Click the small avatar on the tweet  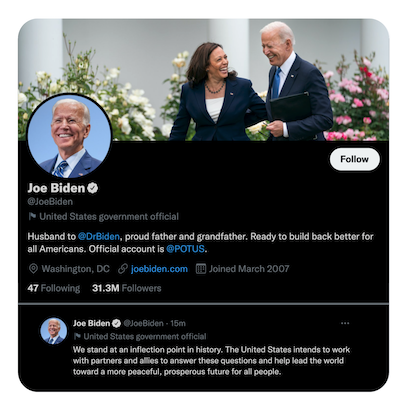(x=54, y=331)
